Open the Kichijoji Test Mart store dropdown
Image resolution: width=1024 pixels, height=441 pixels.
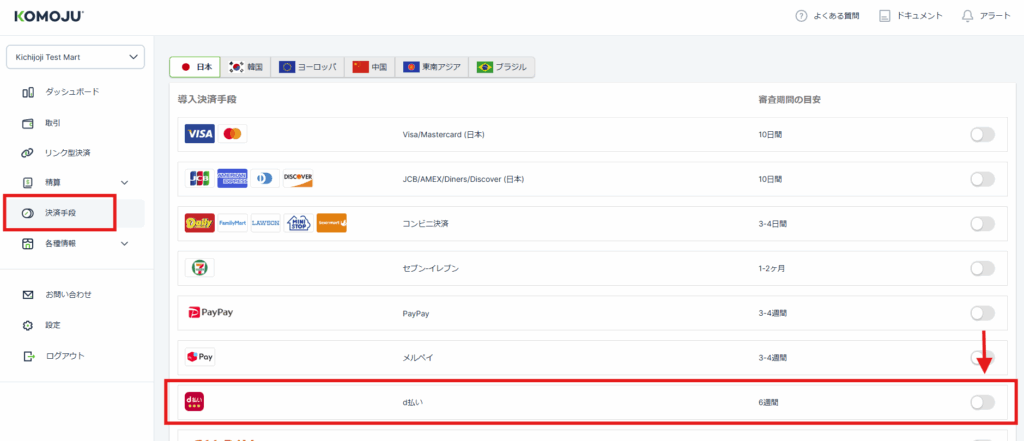pyautogui.click(x=75, y=57)
